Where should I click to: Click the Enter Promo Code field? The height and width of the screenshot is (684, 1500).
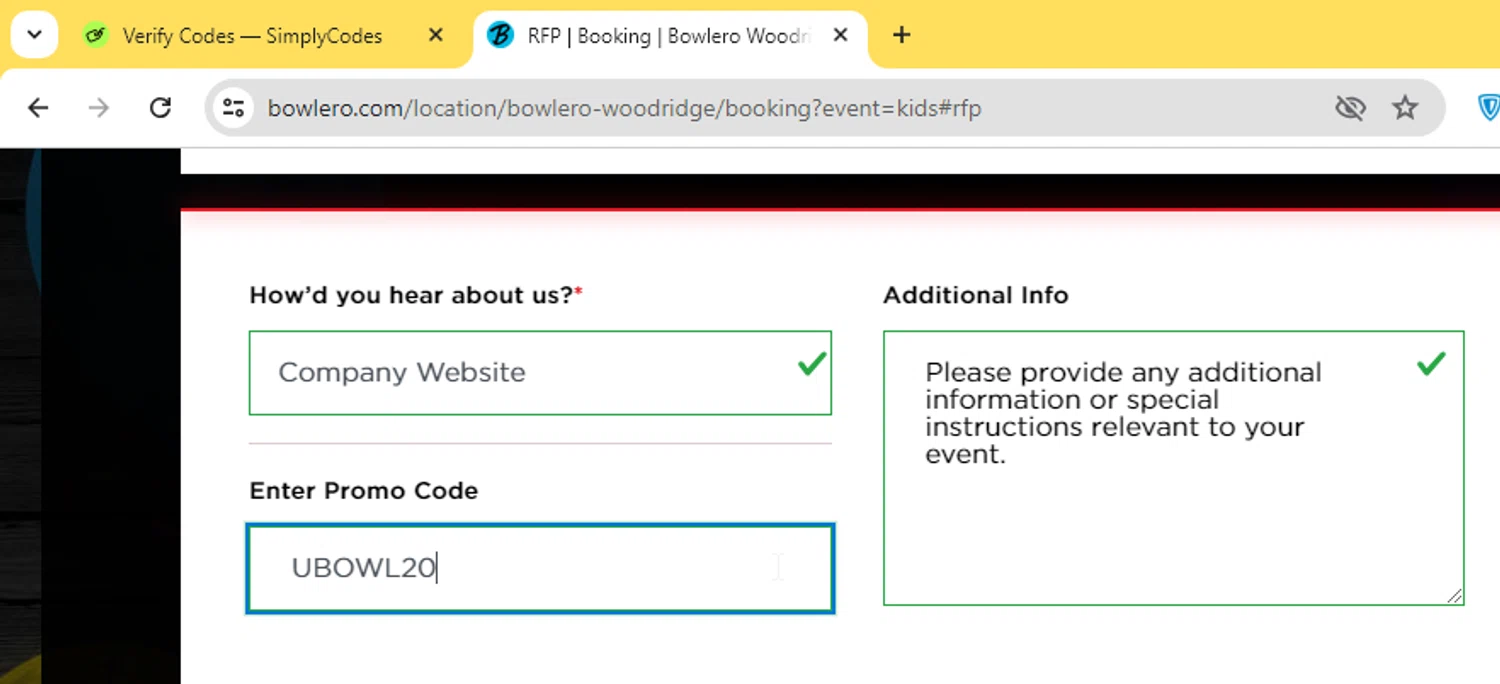(x=540, y=568)
